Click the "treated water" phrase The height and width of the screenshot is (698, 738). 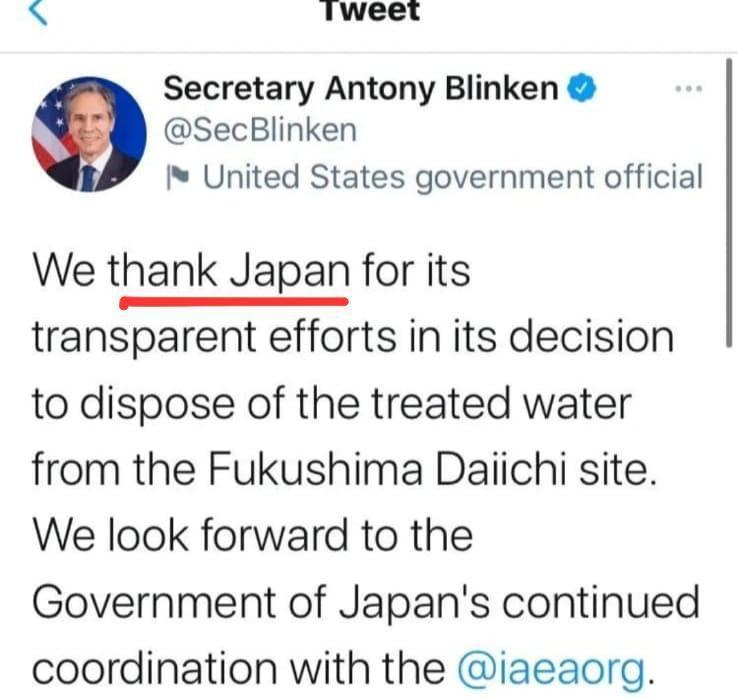pyautogui.click(x=501, y=403)
